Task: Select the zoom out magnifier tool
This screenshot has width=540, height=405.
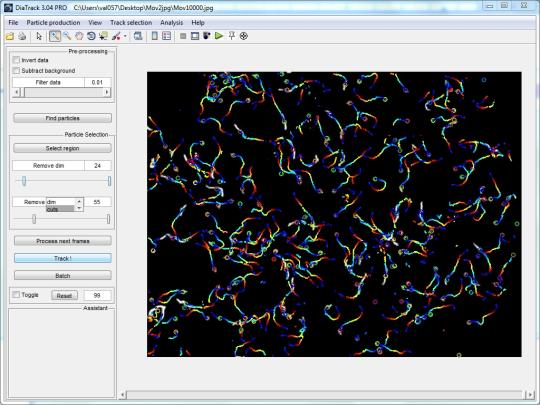Action: click(x=67, y=36)
